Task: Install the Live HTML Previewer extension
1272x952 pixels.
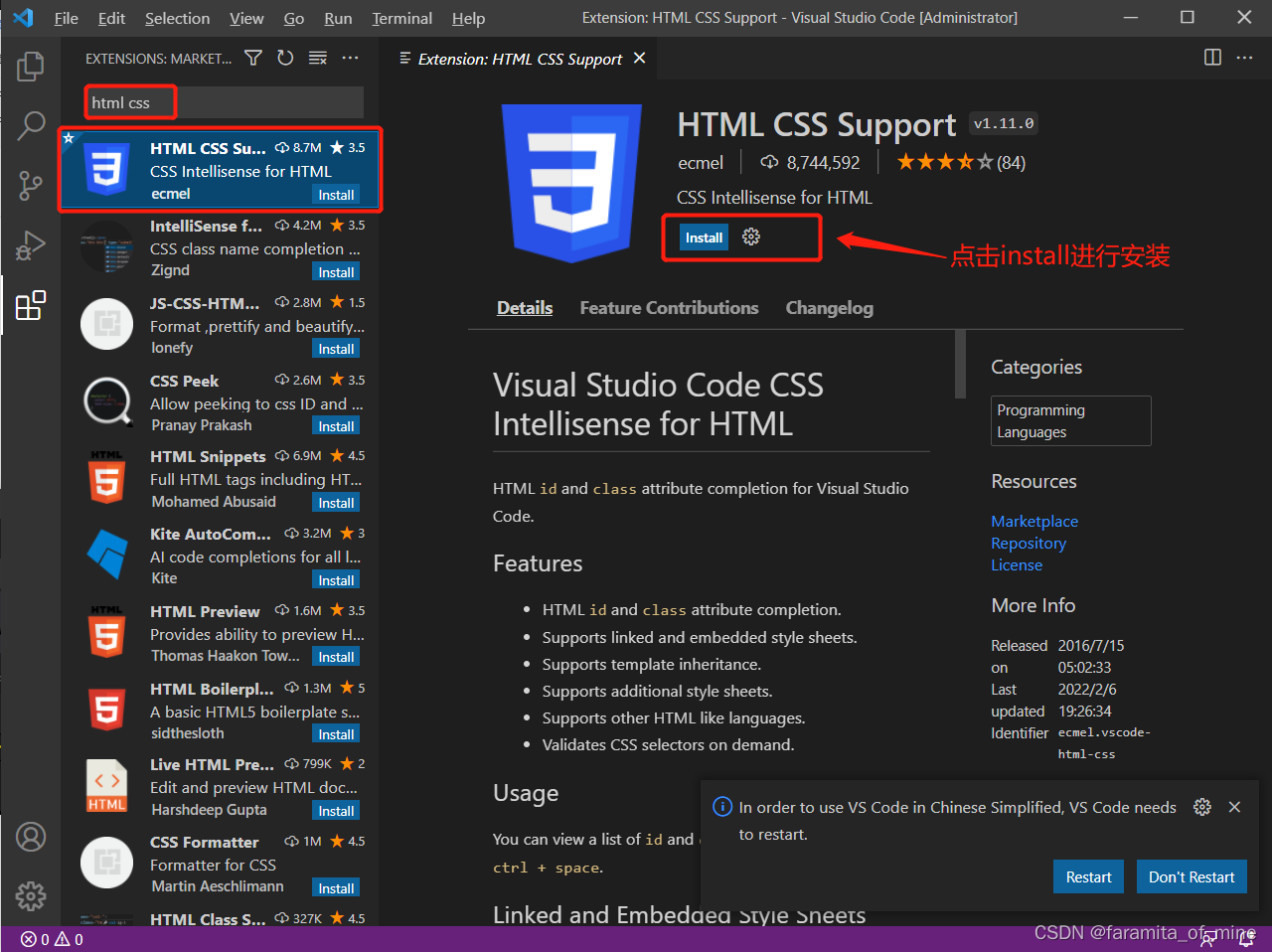Action: click(336, 811)
